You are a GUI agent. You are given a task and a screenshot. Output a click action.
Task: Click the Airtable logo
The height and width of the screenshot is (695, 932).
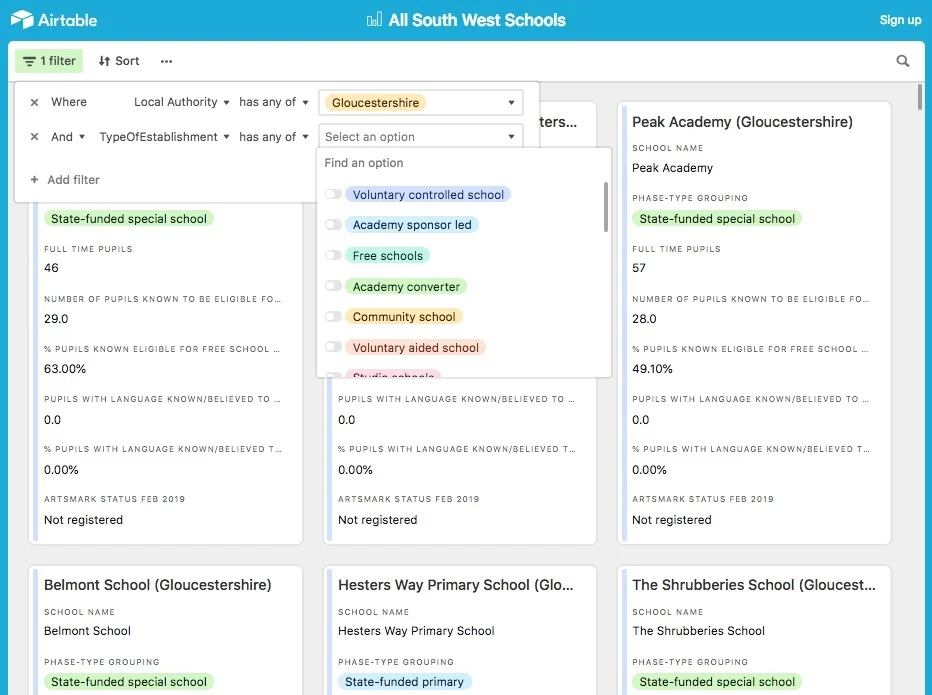pyautogui.click(x=54, y=20)
